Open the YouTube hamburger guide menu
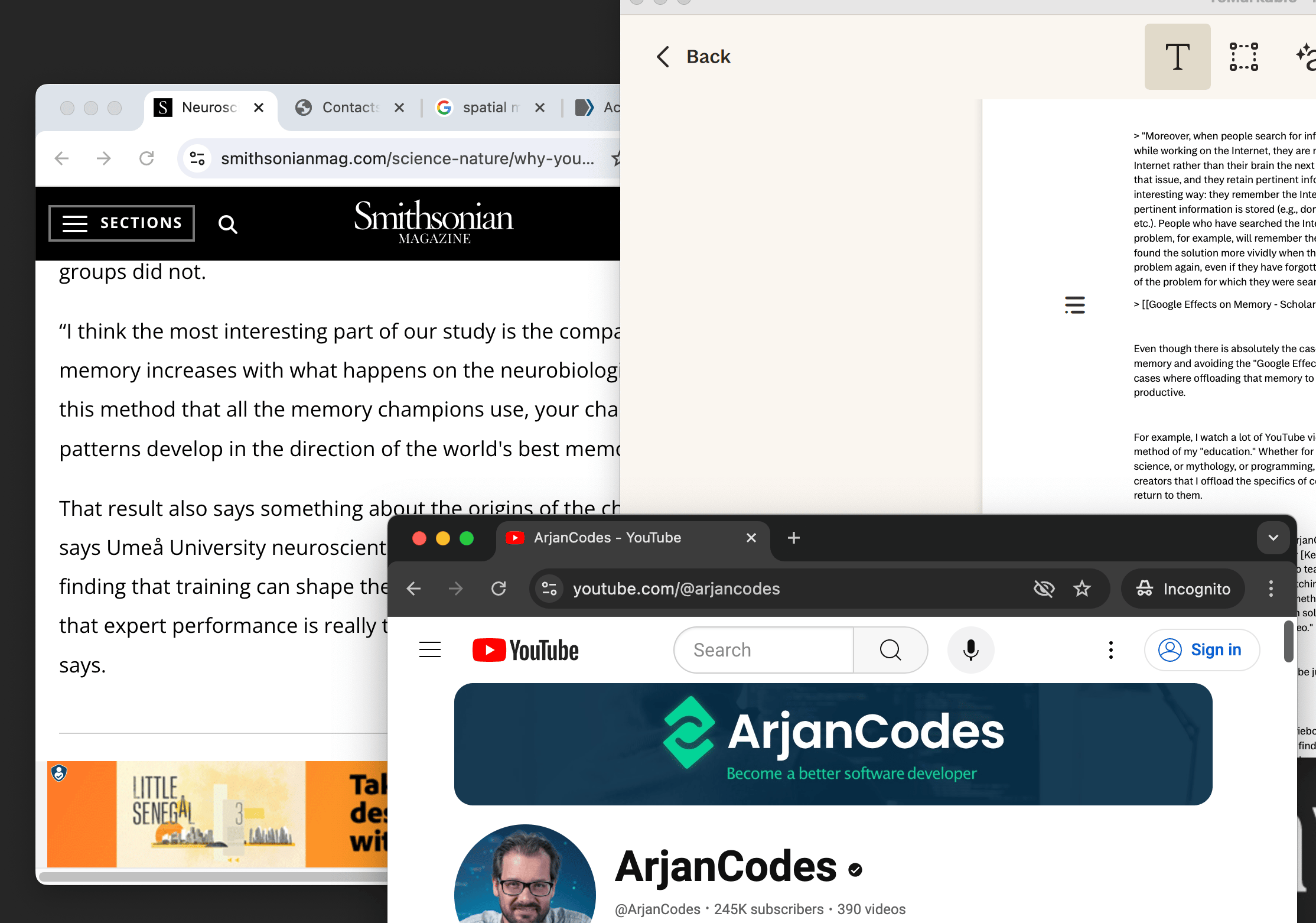The width and height of the screenshot is (1316, 923). (430, 650)
